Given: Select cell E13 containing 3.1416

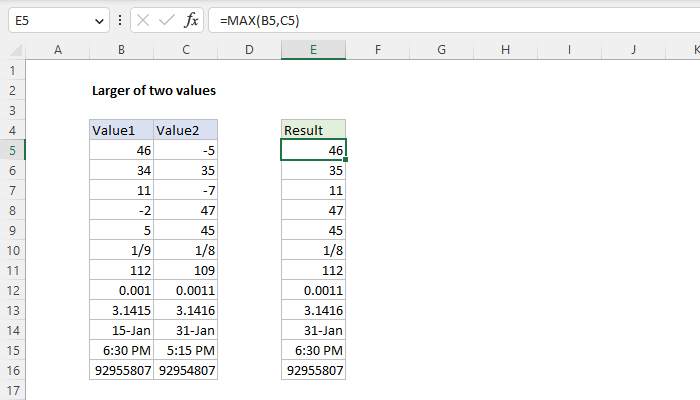Looking at the screenshot, I should (x=313, y=310).
